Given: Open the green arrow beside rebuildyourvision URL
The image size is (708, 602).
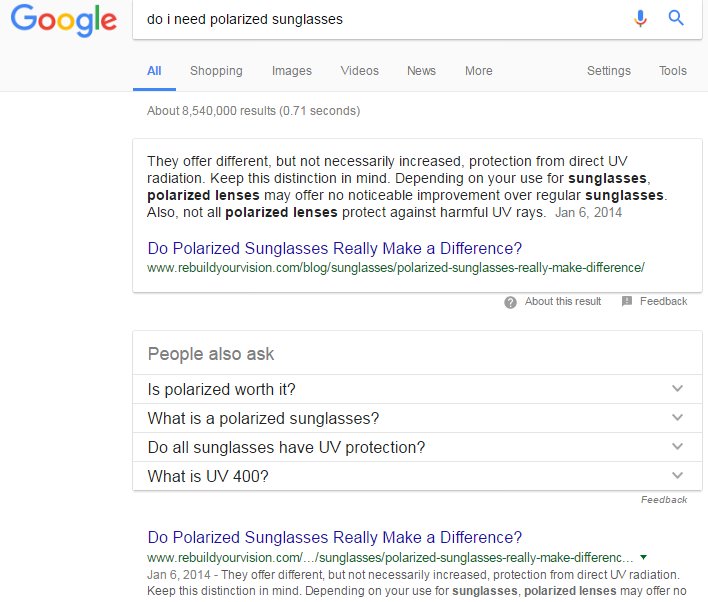Looking at the screenshot, I should pyautogui.click(x=643, y=557).
